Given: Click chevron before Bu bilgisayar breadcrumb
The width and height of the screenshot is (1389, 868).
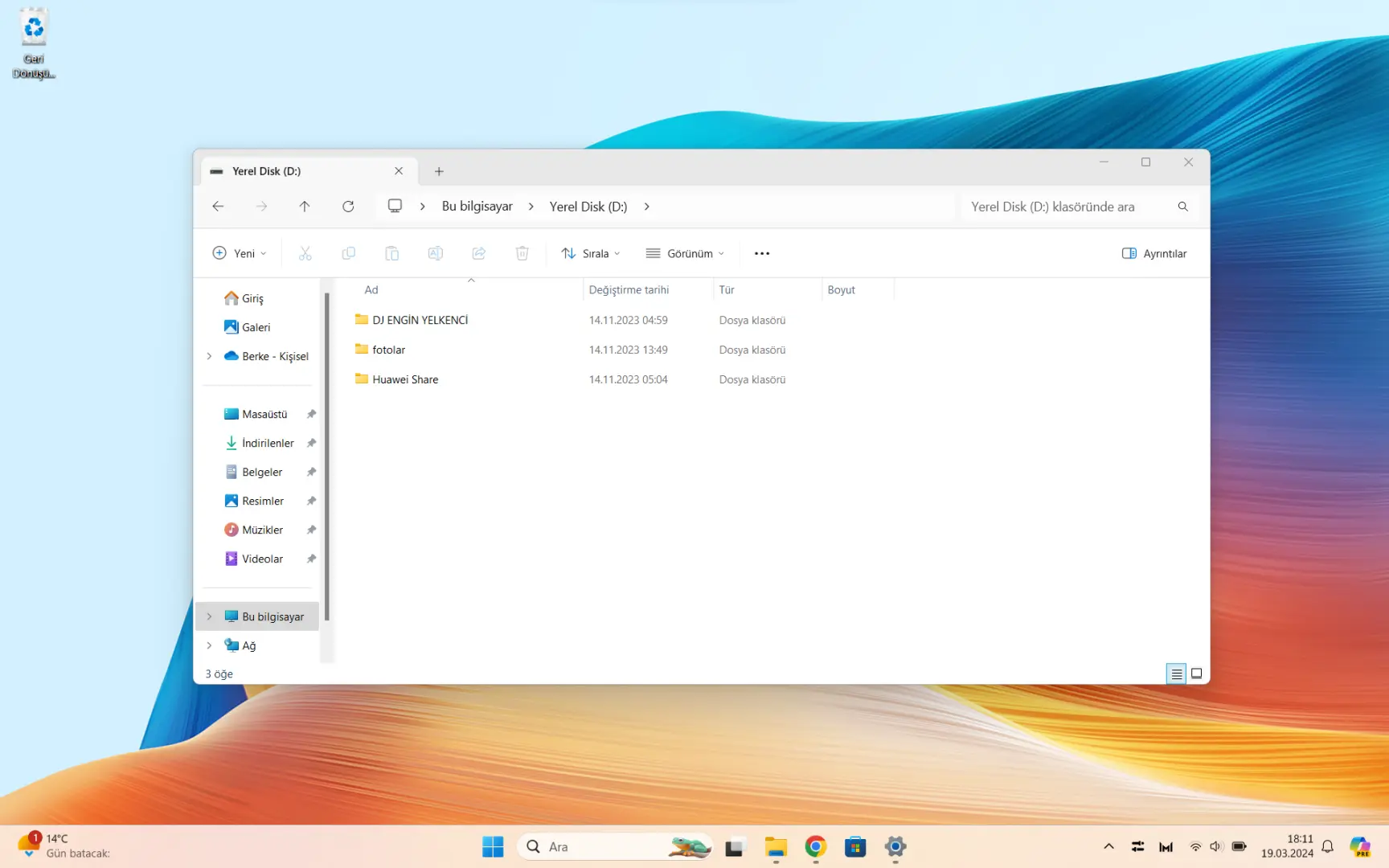Looking at the screenshot, I should click(x=423, y=207).
